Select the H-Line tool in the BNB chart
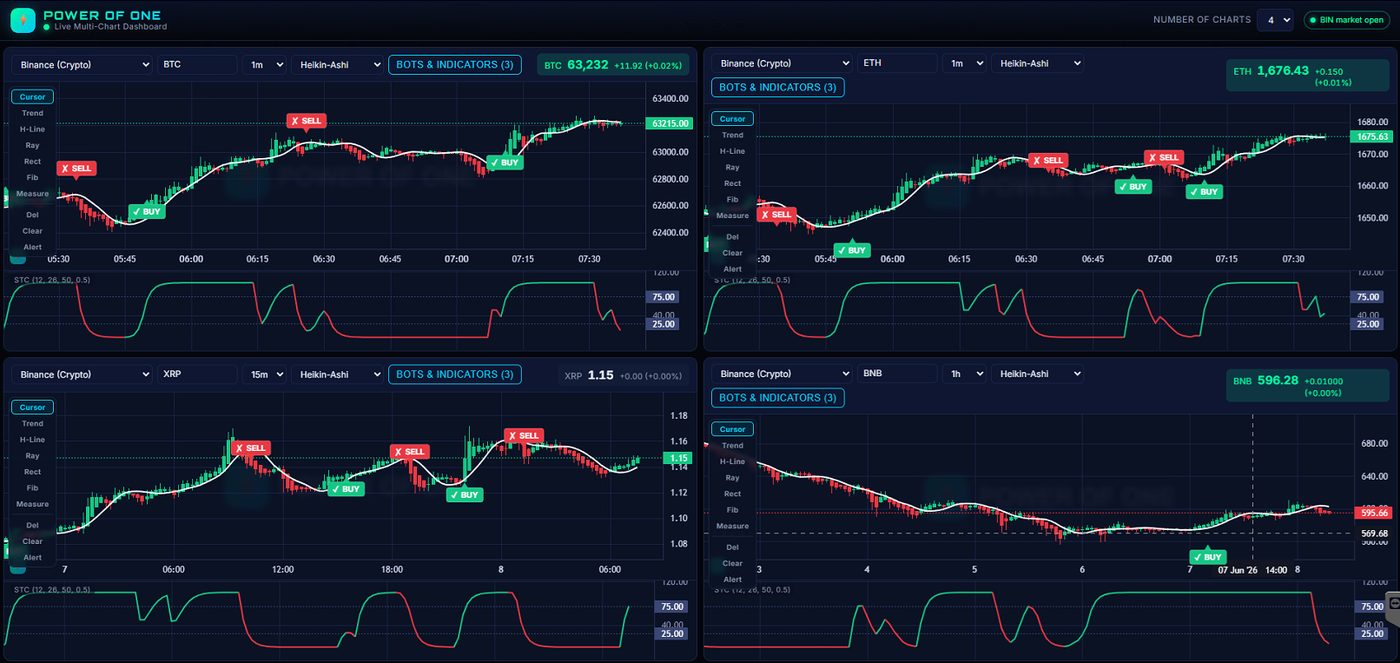The image size is (1400, 663). click(732, 461)
